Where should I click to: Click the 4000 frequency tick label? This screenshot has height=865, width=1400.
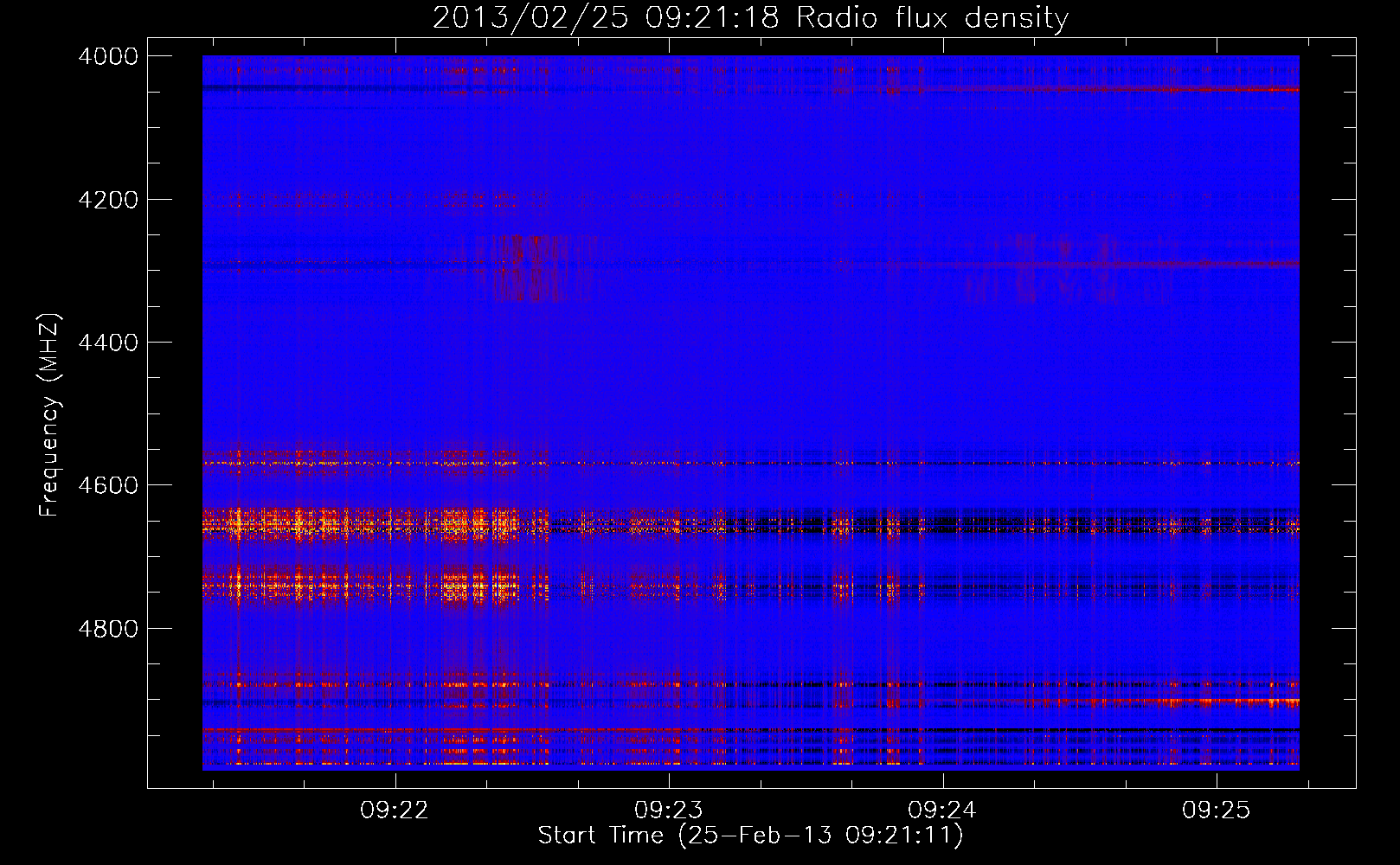click(108, 56)
